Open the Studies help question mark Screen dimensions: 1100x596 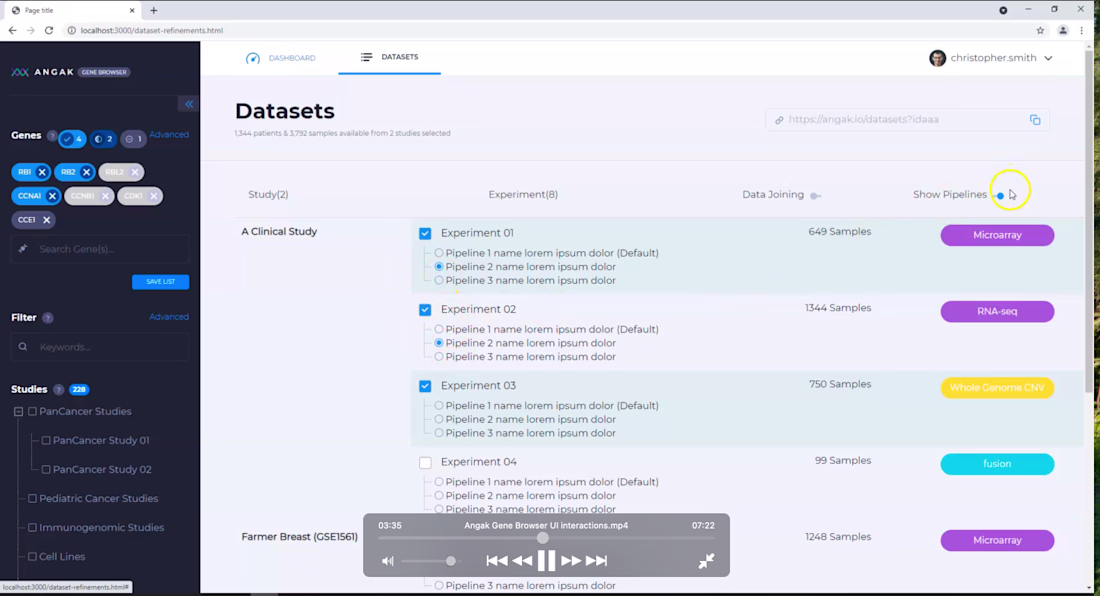(58, 389)
